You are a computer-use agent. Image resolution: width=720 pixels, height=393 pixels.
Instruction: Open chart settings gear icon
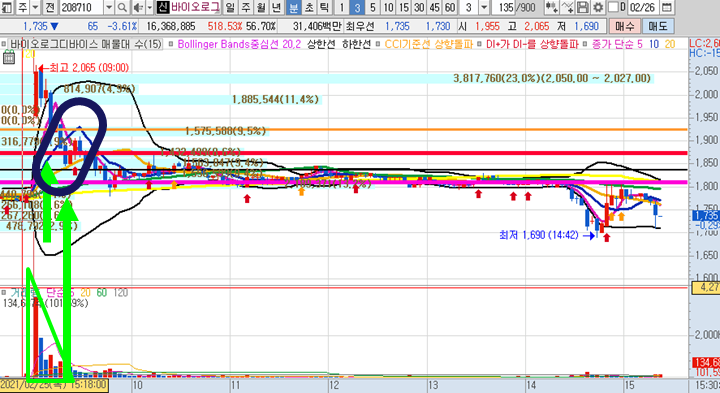tap(597, 7)
